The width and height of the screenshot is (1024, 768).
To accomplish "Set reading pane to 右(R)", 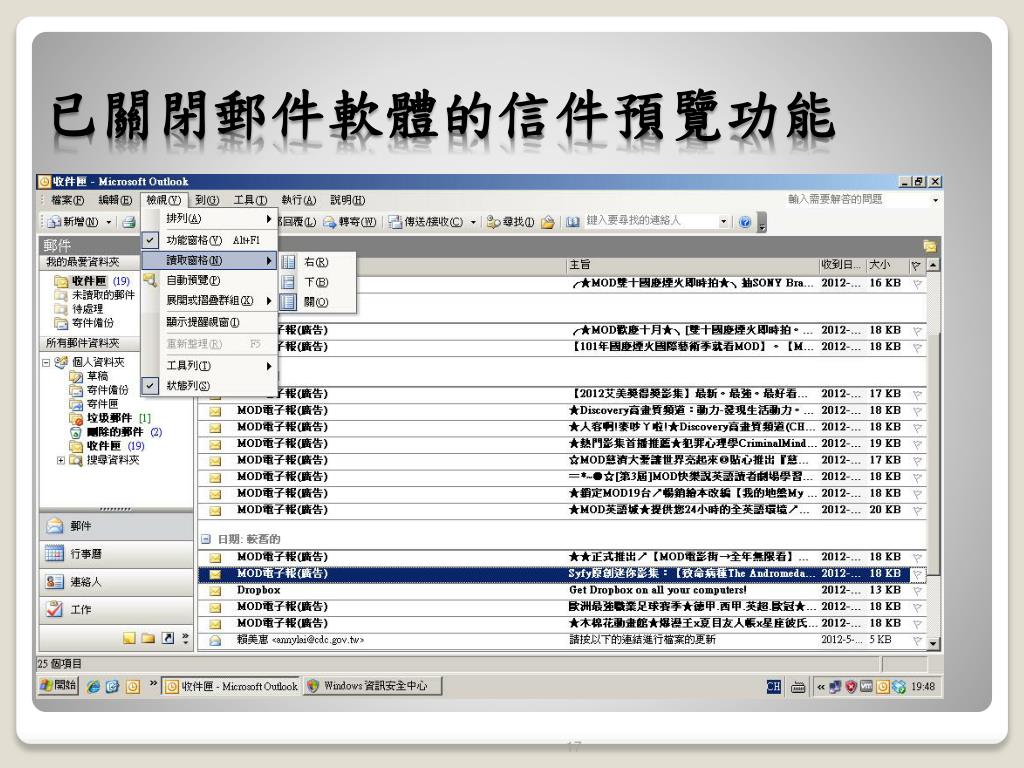I will (x=317, y=262).
